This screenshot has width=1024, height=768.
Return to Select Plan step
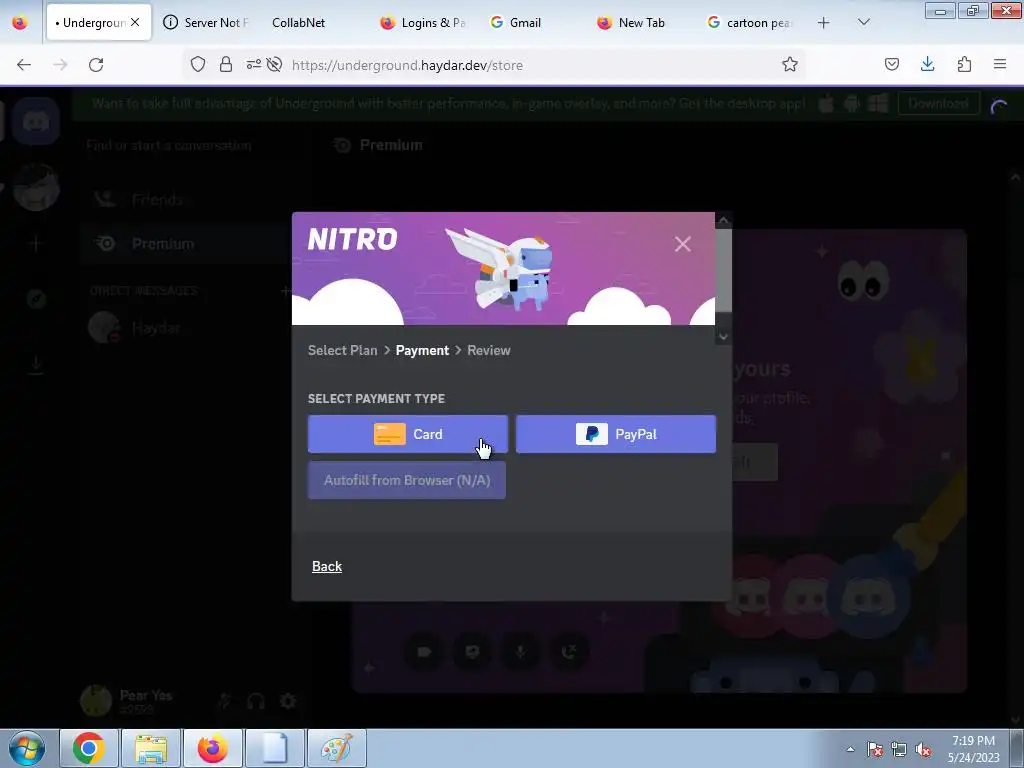[x=342, y=350]
